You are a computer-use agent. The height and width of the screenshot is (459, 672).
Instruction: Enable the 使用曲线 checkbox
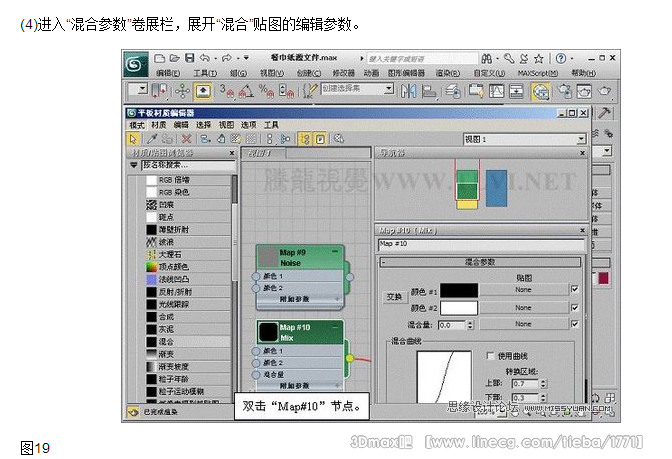(x=490, y=356)
